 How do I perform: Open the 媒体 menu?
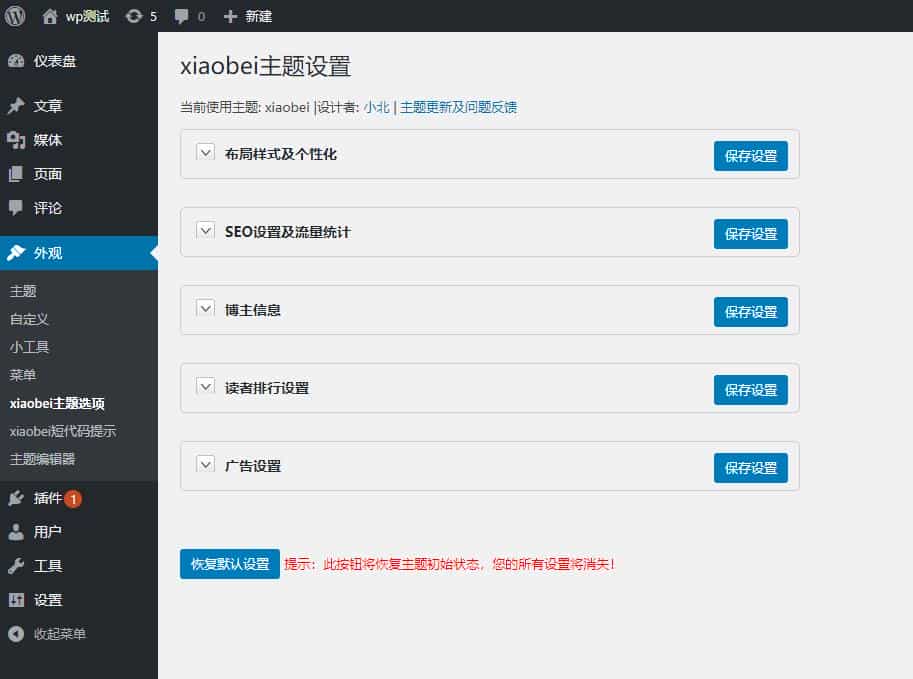coord(79,140)
